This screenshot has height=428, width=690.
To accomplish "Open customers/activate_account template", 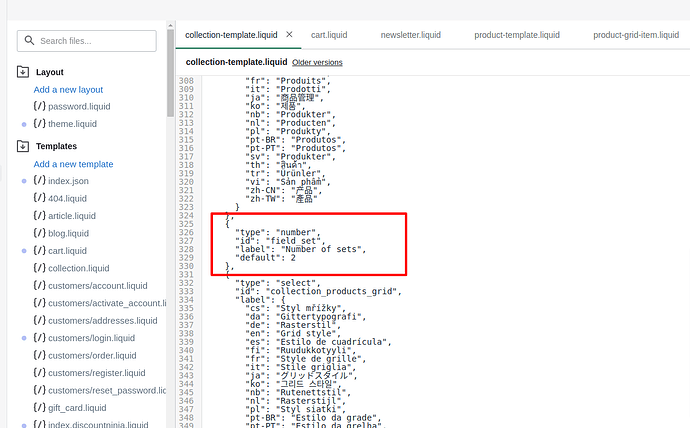I will point(107,303).
